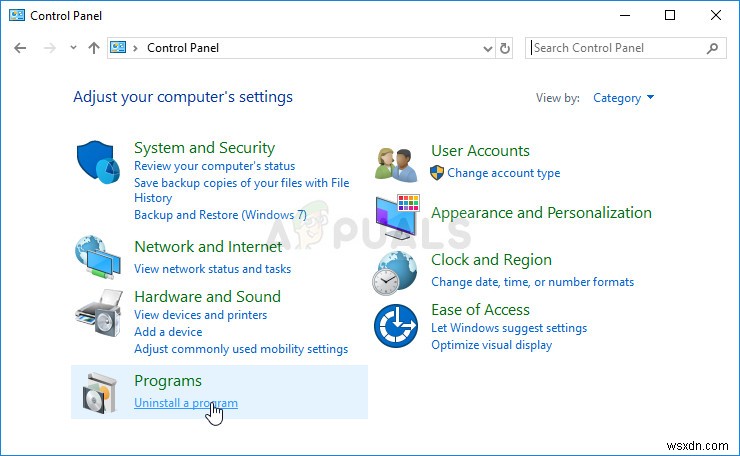Click View network status and tasks
Screen dimensions: 740x456
212,269
